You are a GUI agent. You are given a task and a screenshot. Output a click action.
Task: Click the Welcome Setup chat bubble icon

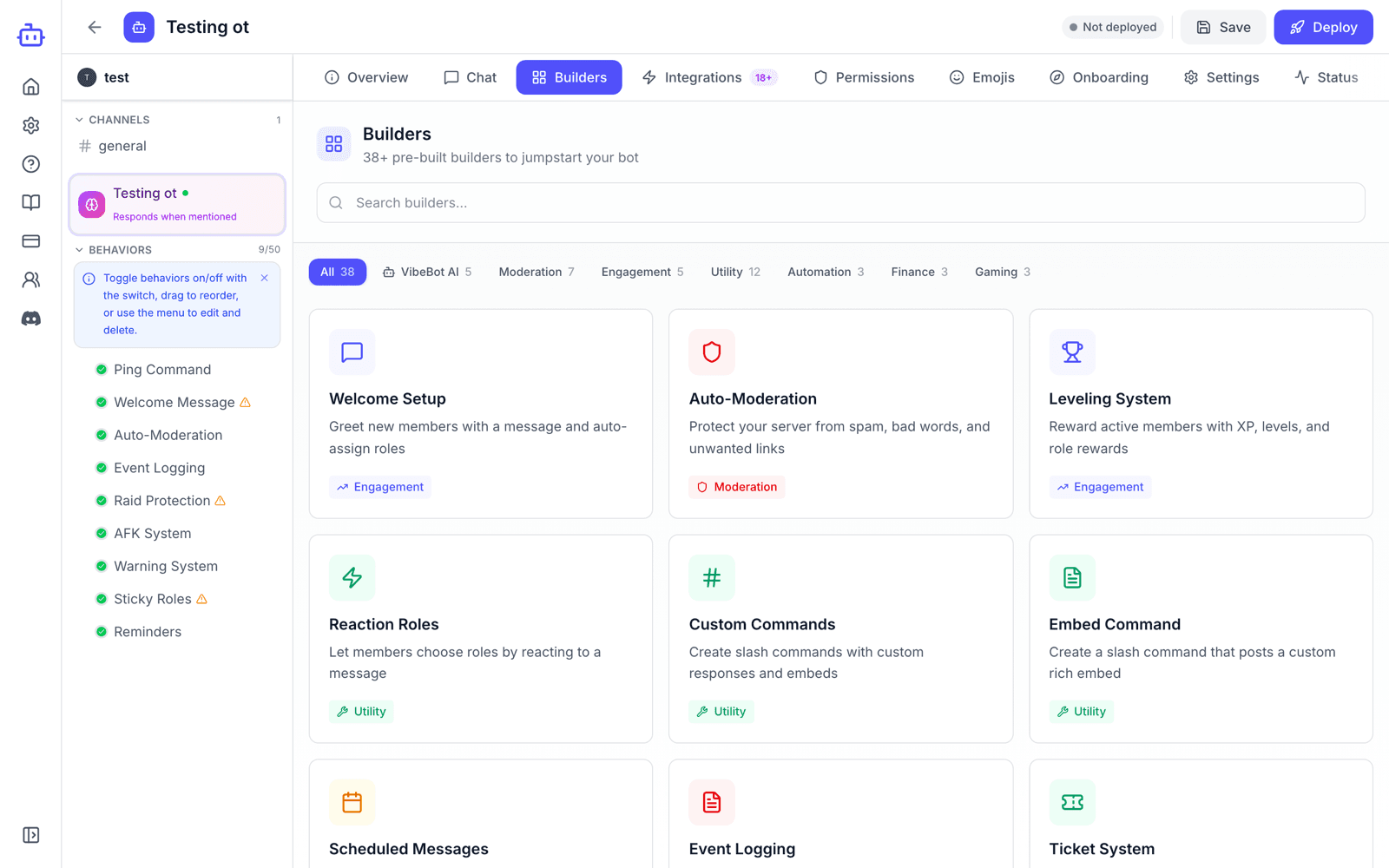352,352
